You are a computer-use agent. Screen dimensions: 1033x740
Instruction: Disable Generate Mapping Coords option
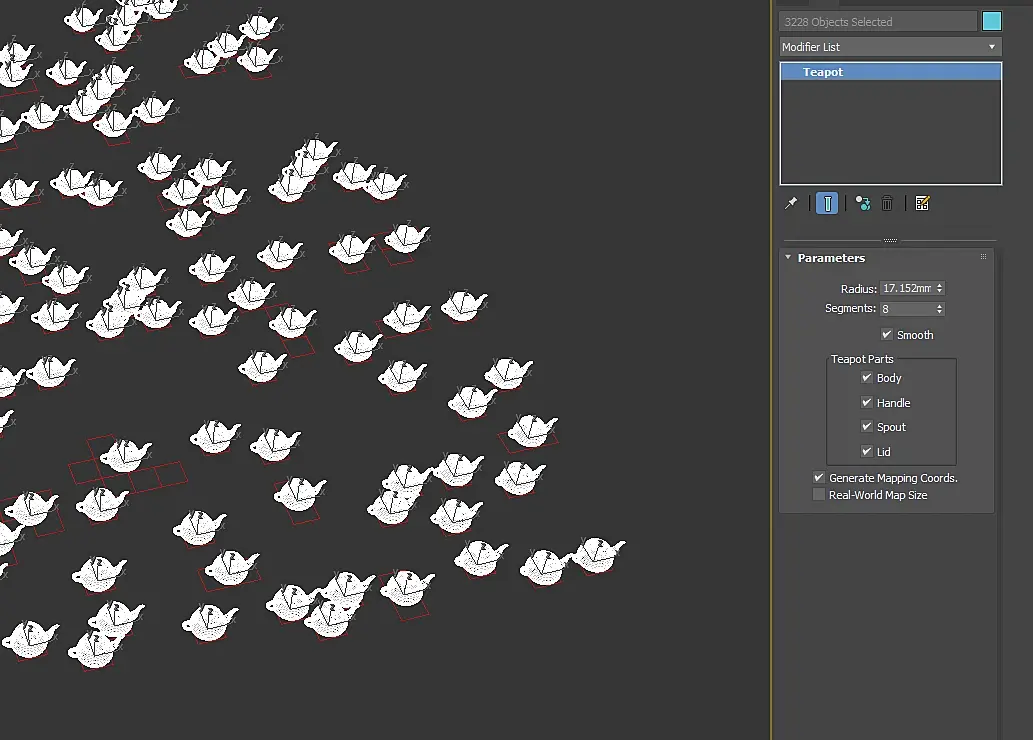(x=819, y=478)
